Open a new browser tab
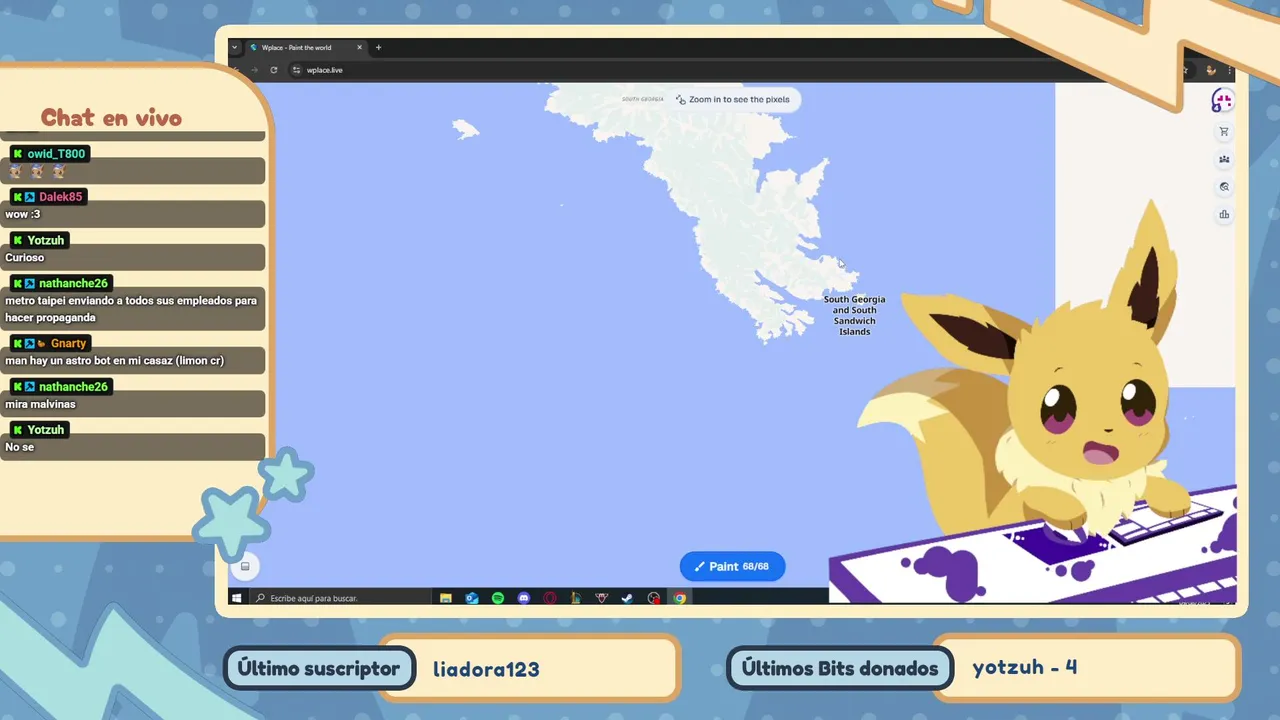The height and width of the screenshot is (720, 1280). (x=378, y=47)
